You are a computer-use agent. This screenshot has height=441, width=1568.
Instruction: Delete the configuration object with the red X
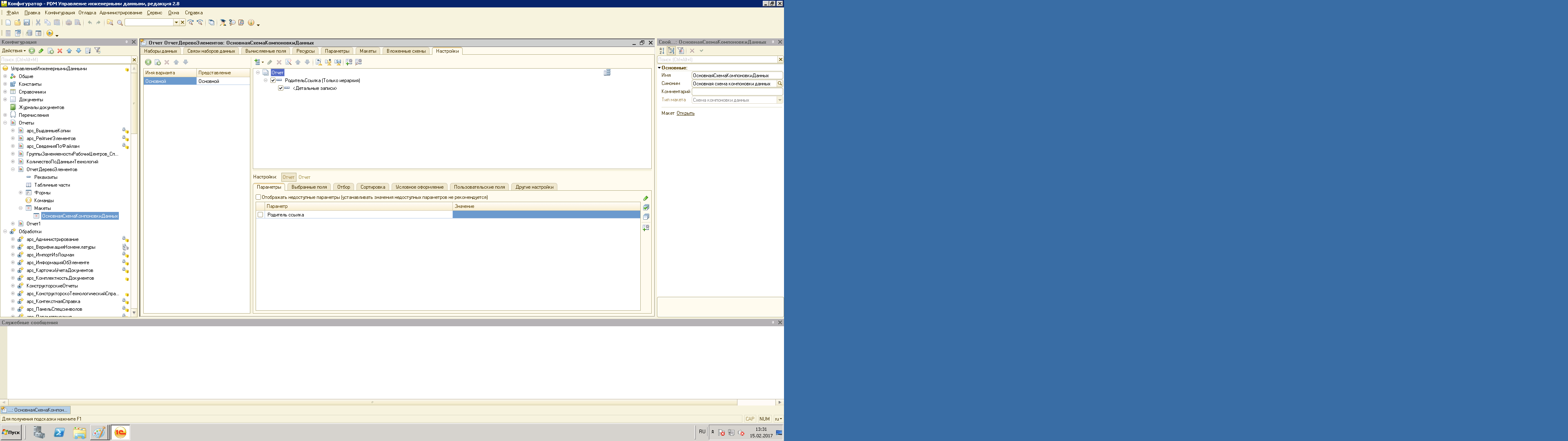[60, 51]
